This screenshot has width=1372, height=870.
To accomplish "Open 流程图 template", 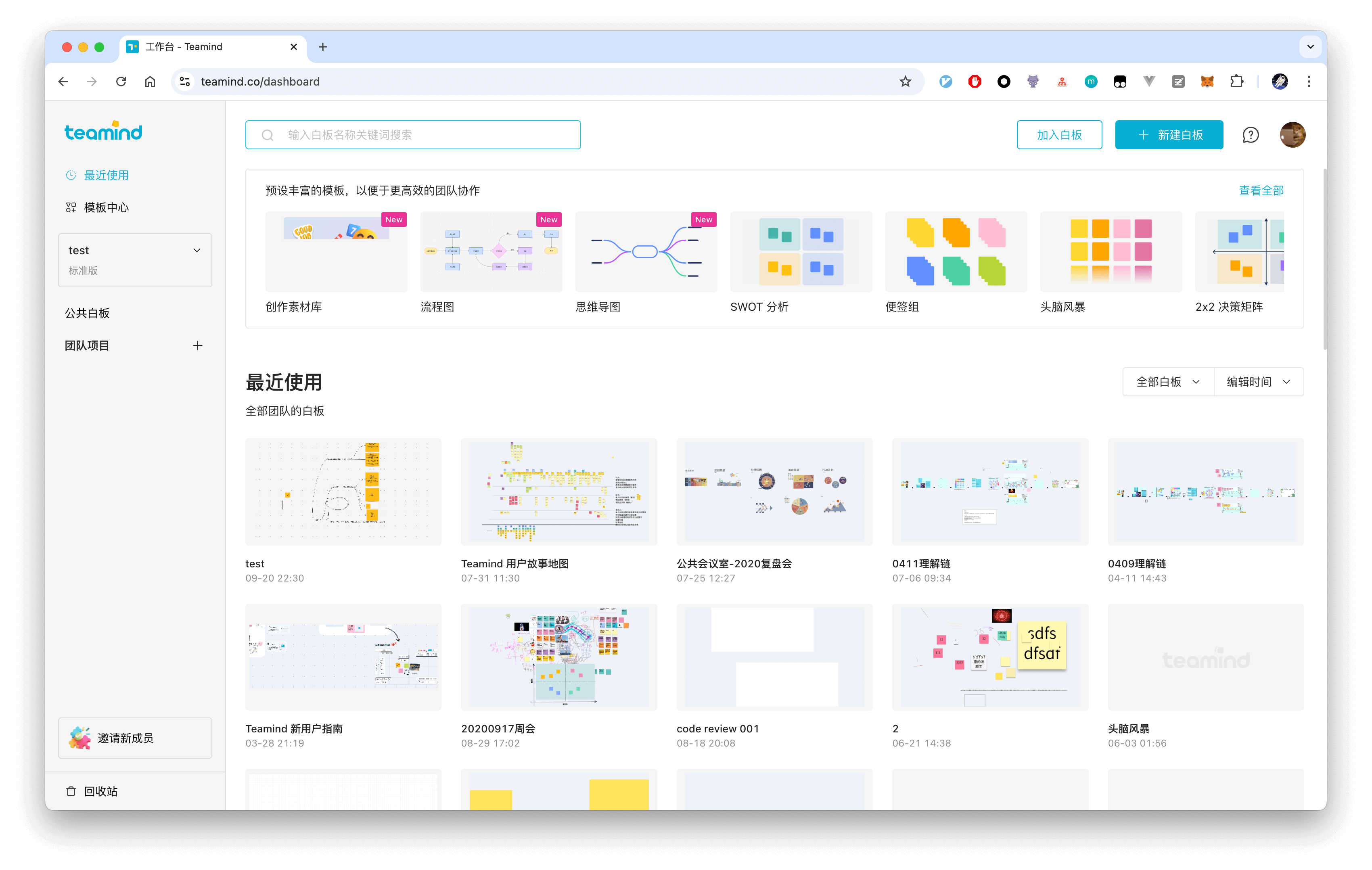I will pyautogui.click(x=491, y=252).
